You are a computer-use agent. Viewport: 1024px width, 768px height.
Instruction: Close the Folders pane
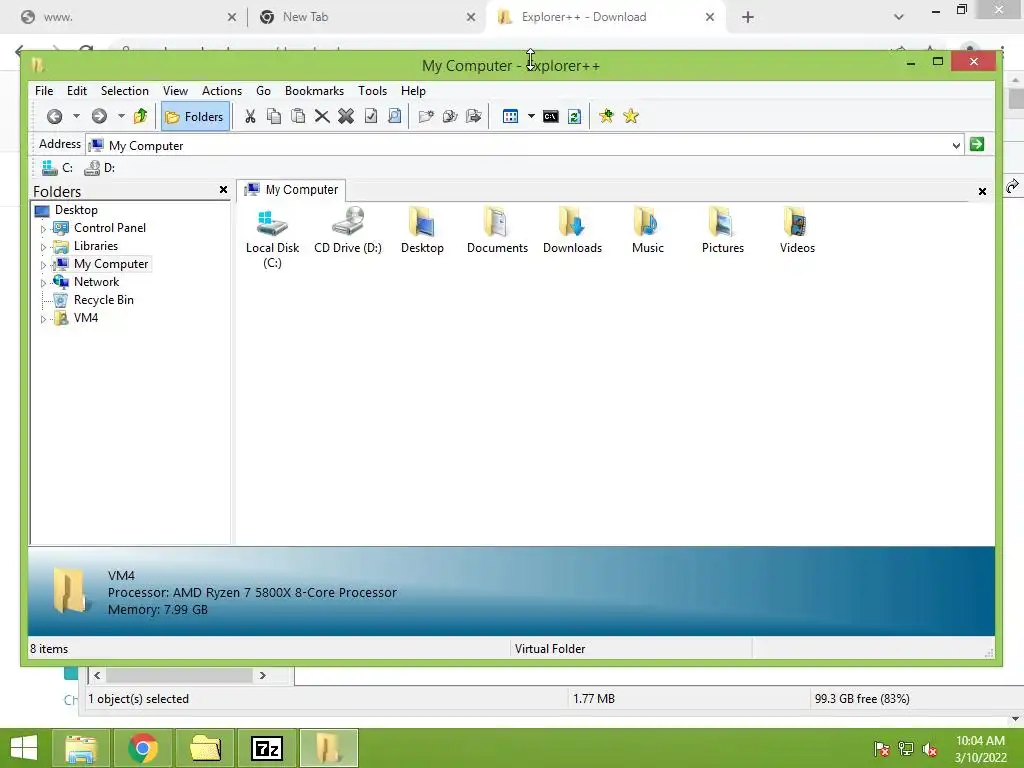[x=223, y=189]
